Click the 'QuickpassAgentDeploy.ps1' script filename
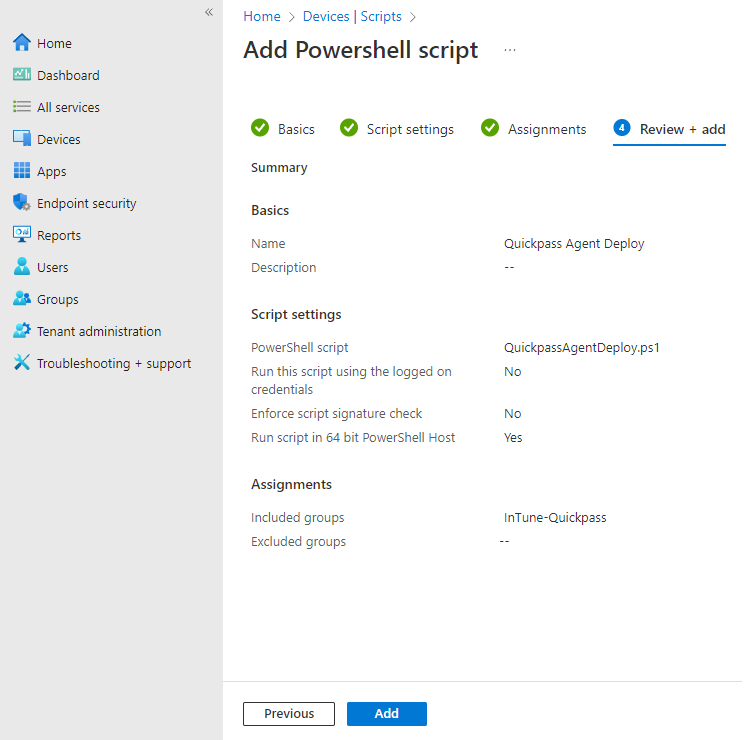This screenshot has width=749, height=740. point(581,348)
